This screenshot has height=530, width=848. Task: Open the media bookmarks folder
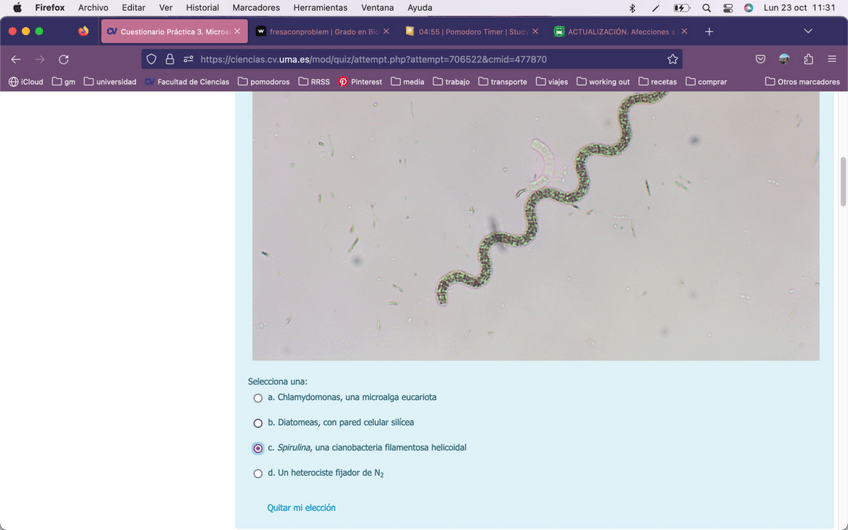[407, 82]
